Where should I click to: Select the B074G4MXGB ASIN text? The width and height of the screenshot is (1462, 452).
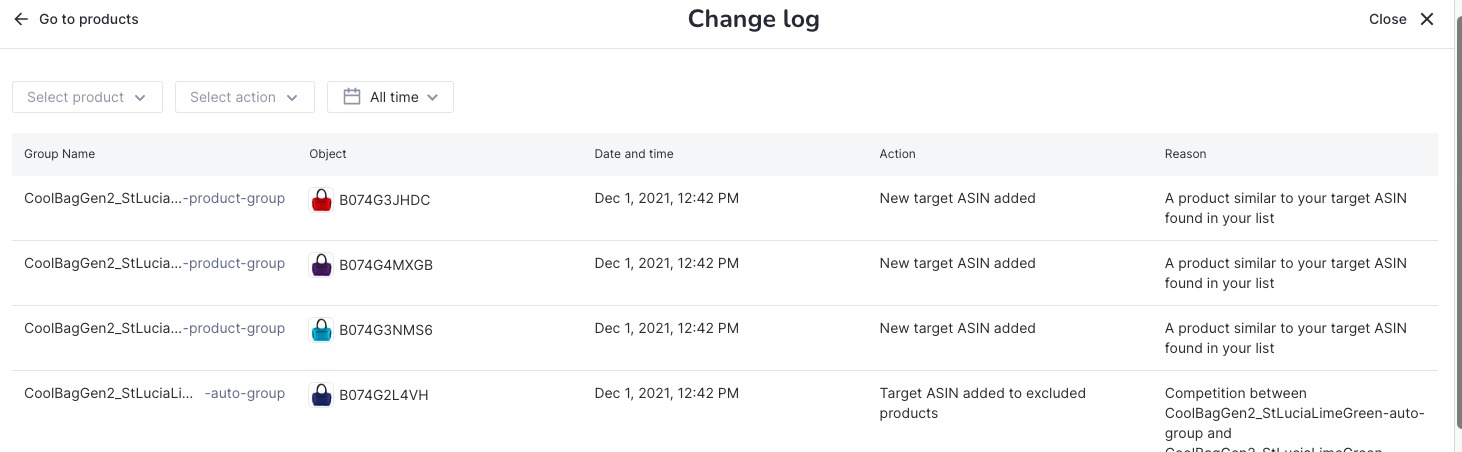(385, 265)
